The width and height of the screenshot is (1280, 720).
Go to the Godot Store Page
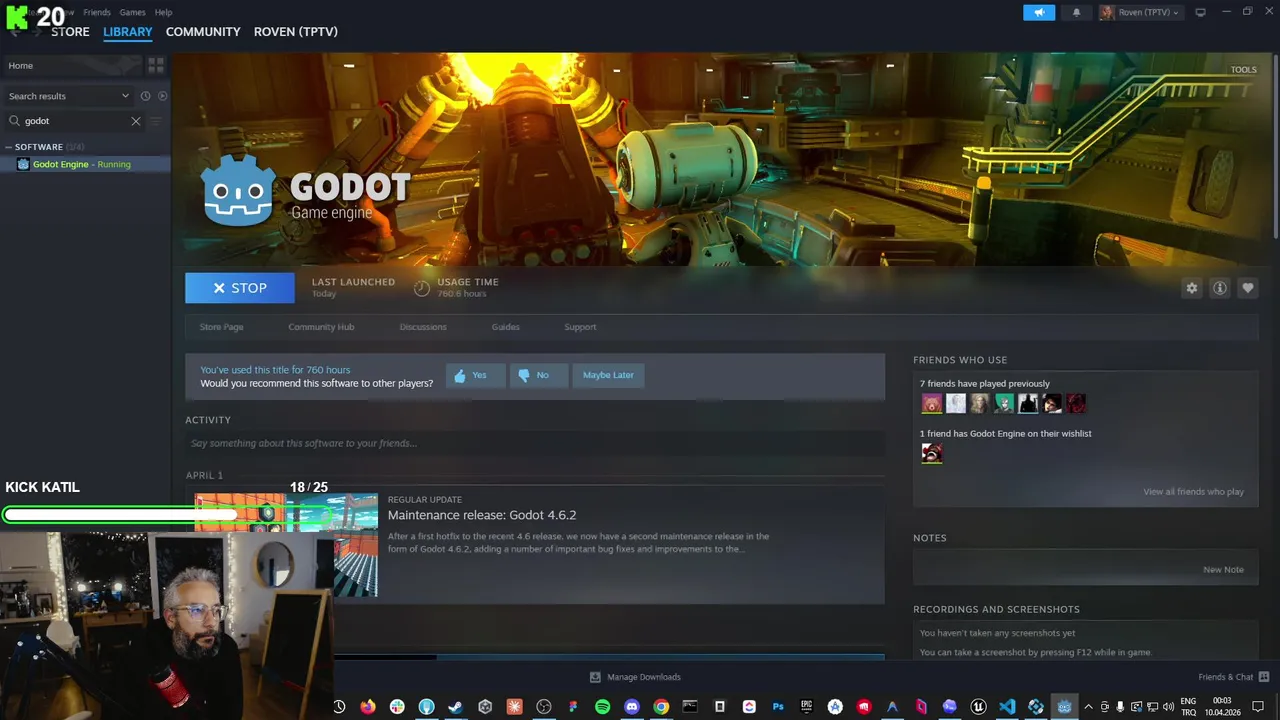pos(221,327)
